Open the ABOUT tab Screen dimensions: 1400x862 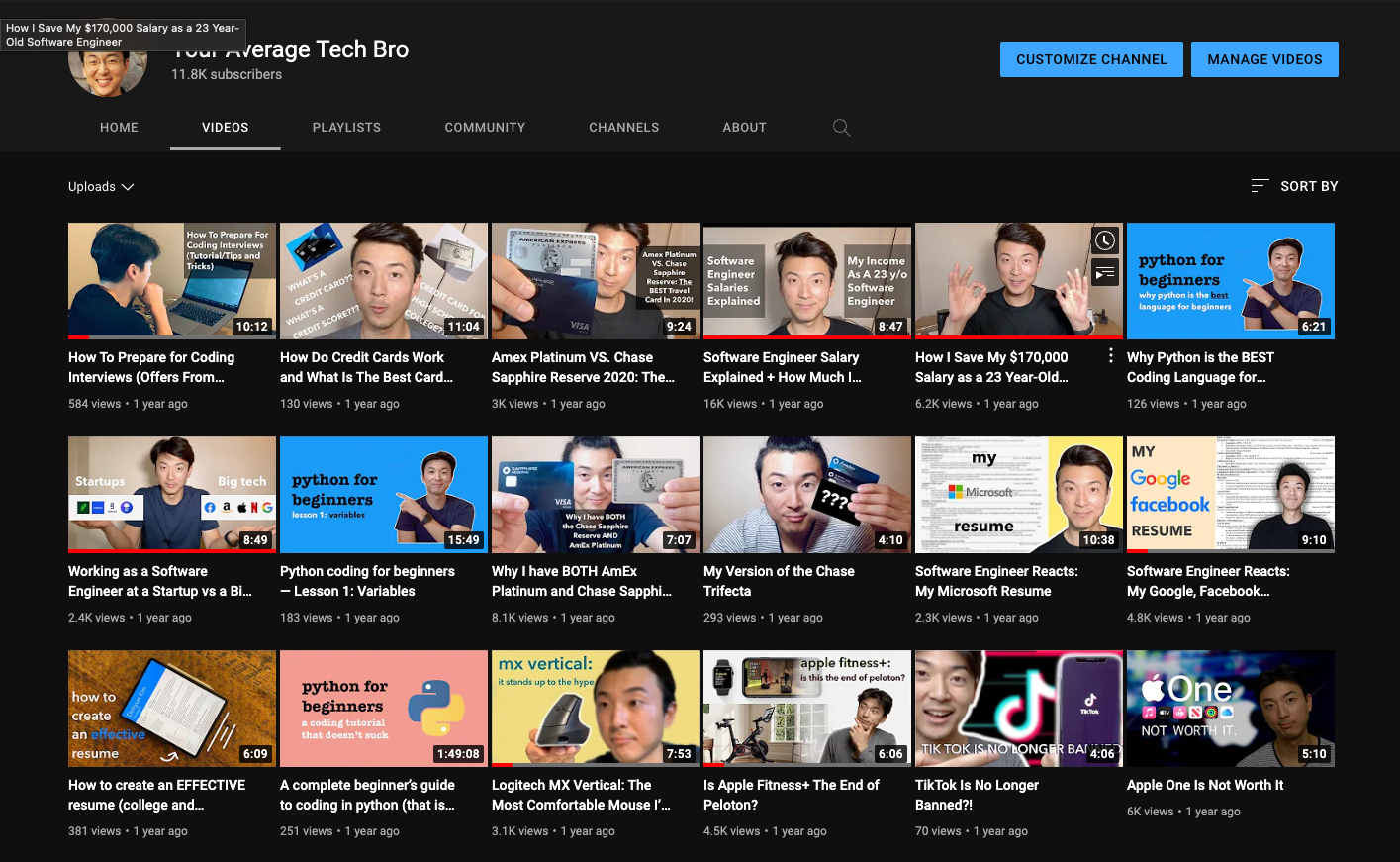coord(745,128)
